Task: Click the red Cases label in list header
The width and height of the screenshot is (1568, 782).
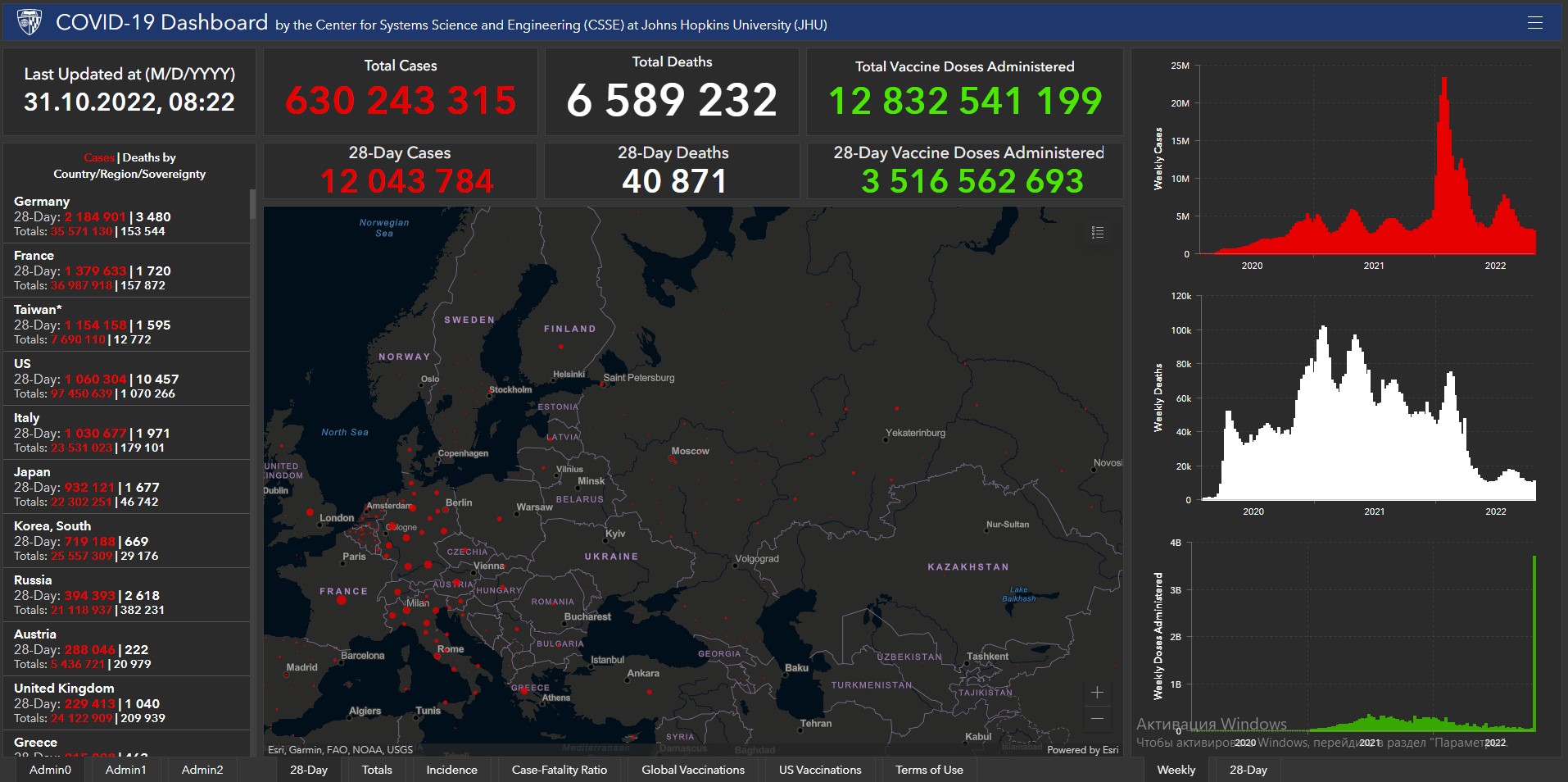Action: 98,157
